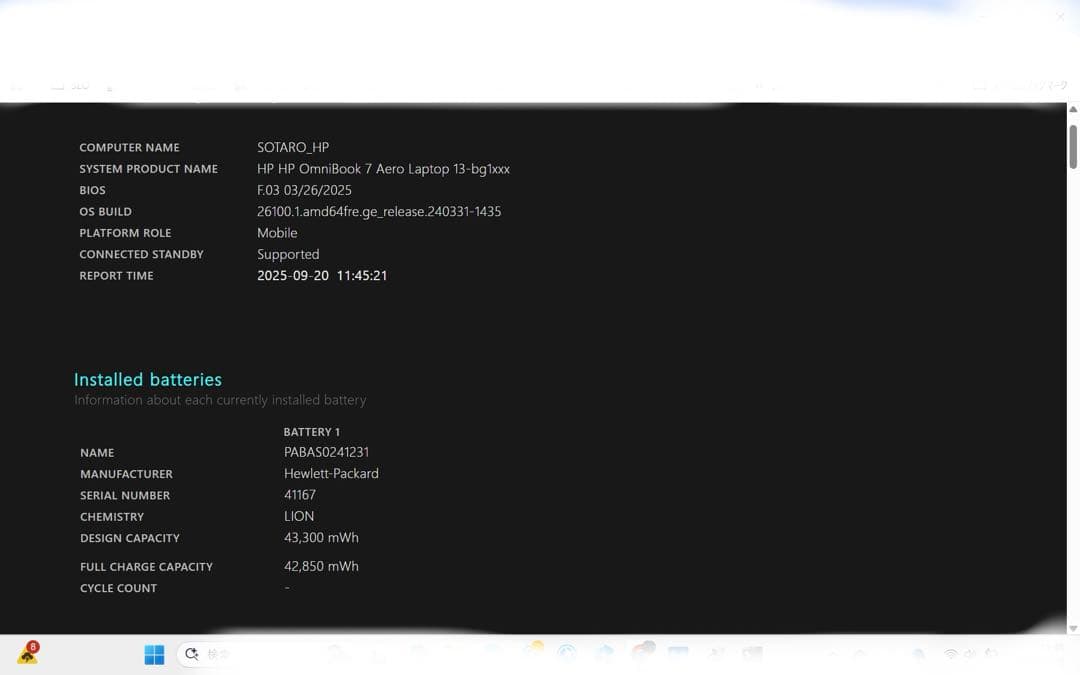1080x675 pixels.
Task: Click the BATTERY 1 column header
Action: point(312,432)
